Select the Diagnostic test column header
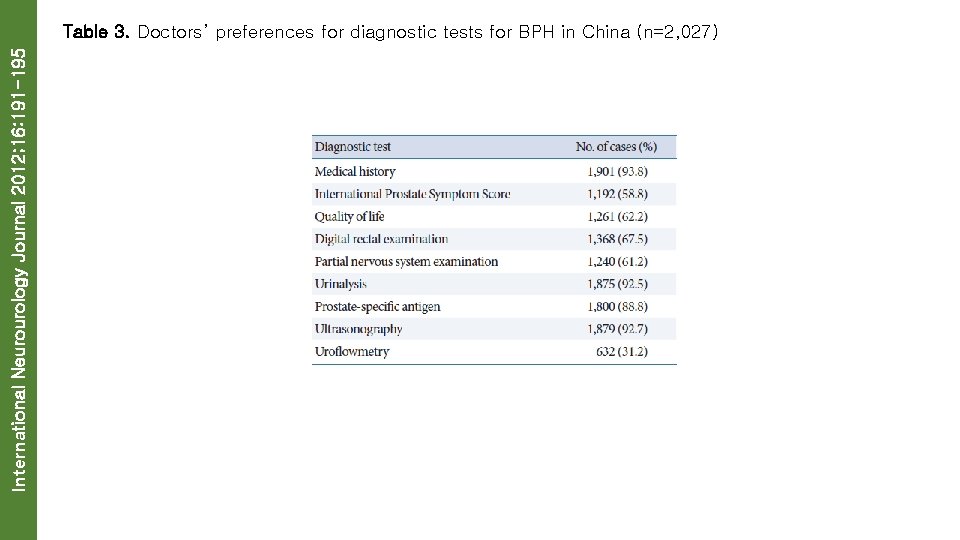960x540 pixels. point(353,147)
